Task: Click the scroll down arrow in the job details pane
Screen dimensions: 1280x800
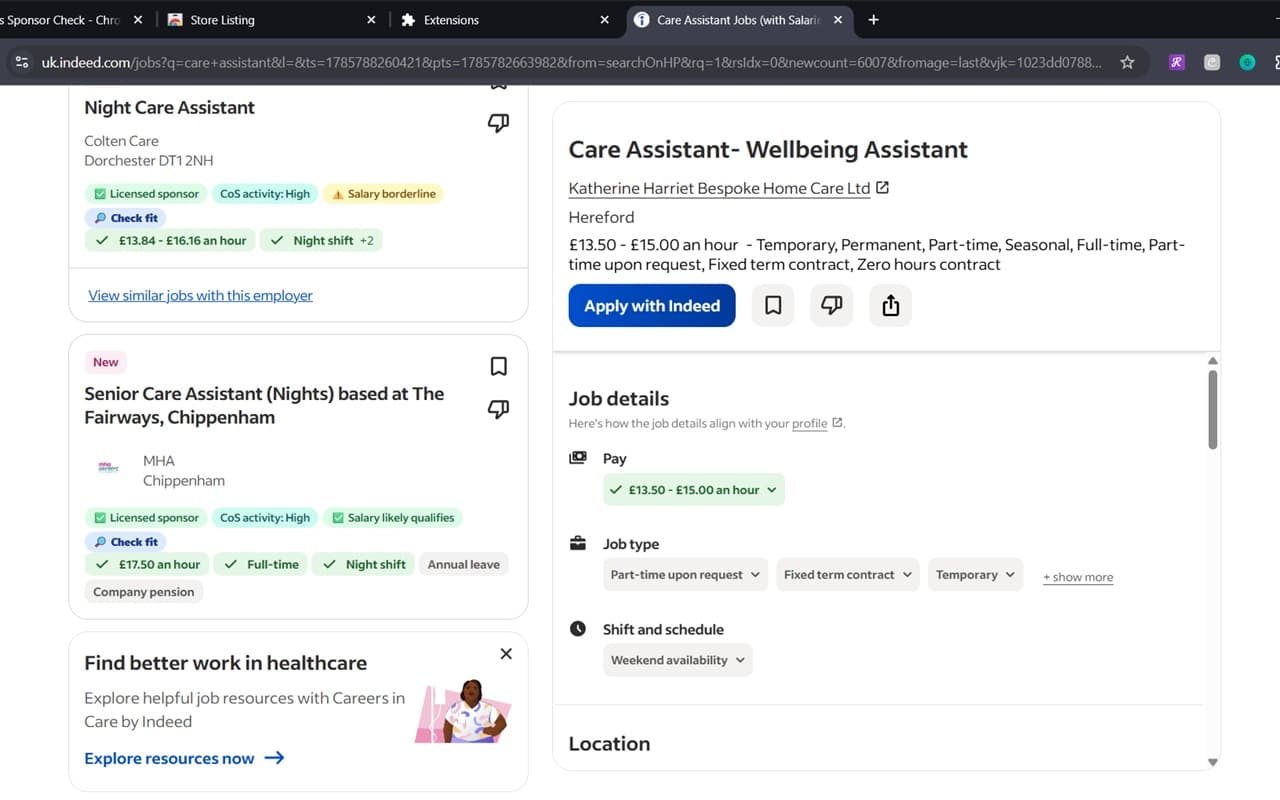Action: 1213,762
